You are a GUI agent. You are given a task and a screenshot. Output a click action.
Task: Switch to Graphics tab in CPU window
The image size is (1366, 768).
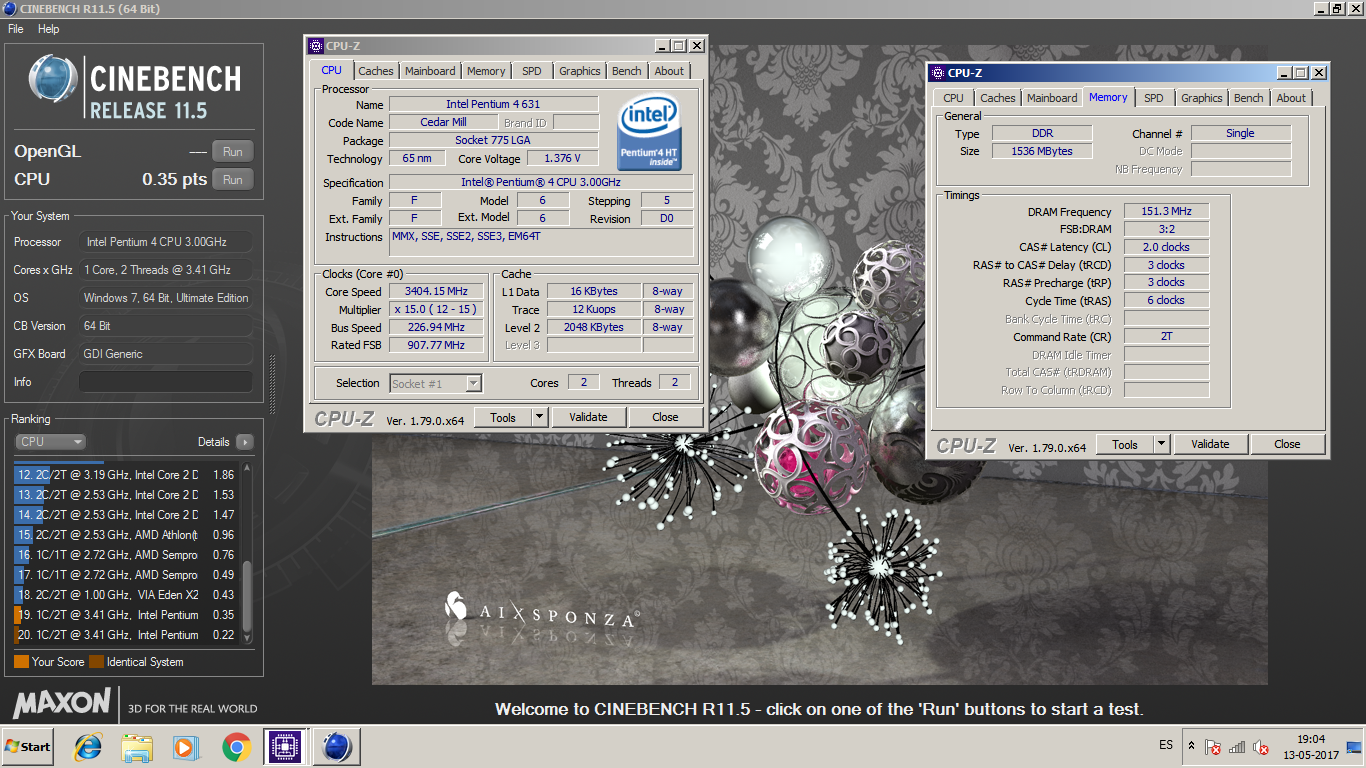pyautogui.click(x=580, y=71)
